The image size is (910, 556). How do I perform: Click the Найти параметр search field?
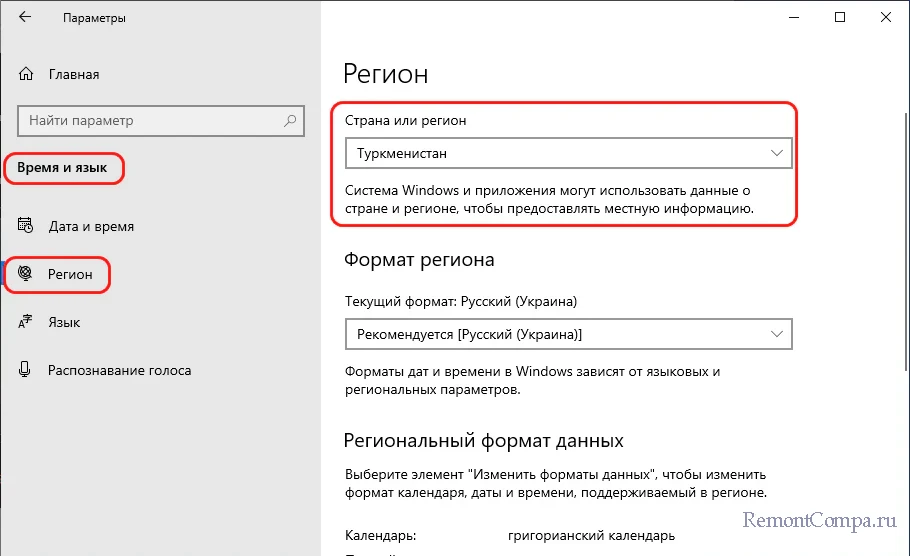coord(150,121)
